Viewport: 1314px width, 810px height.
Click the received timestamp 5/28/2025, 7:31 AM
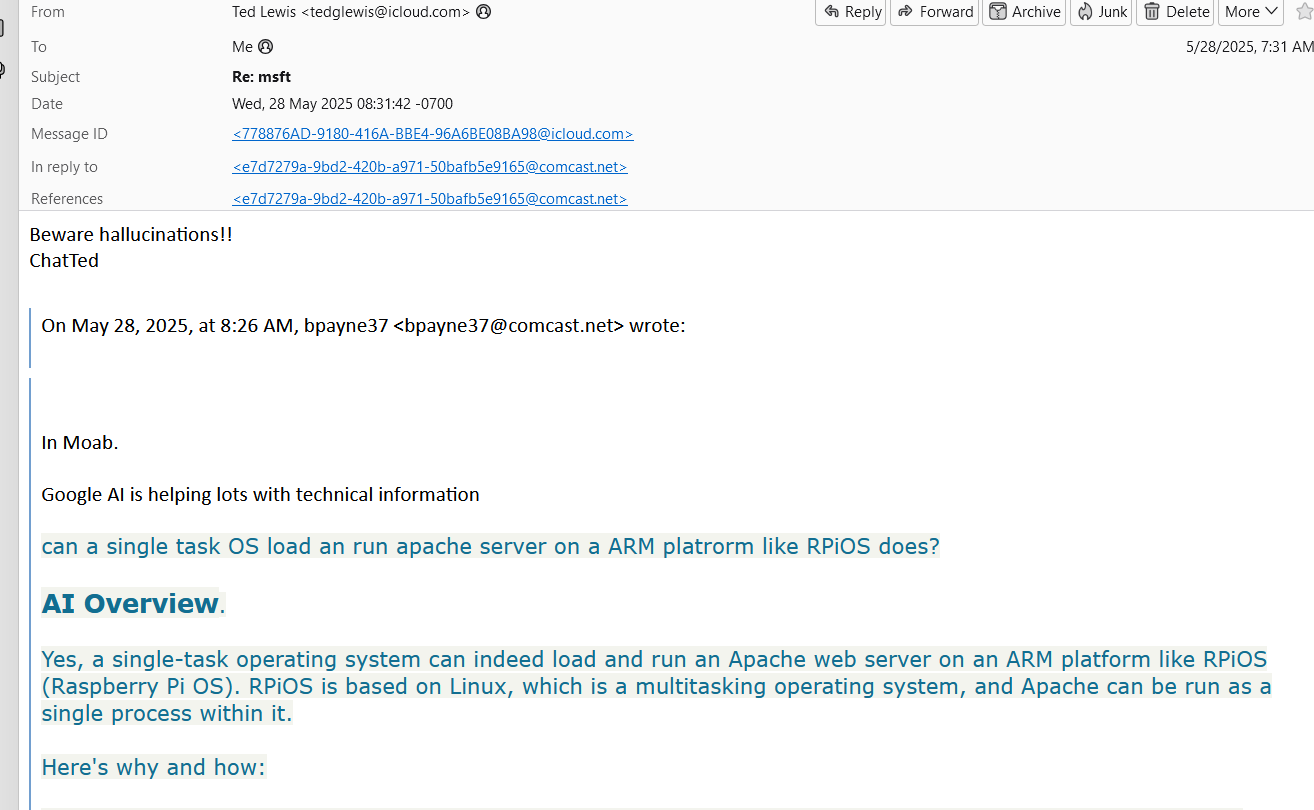click(1249, 46)
